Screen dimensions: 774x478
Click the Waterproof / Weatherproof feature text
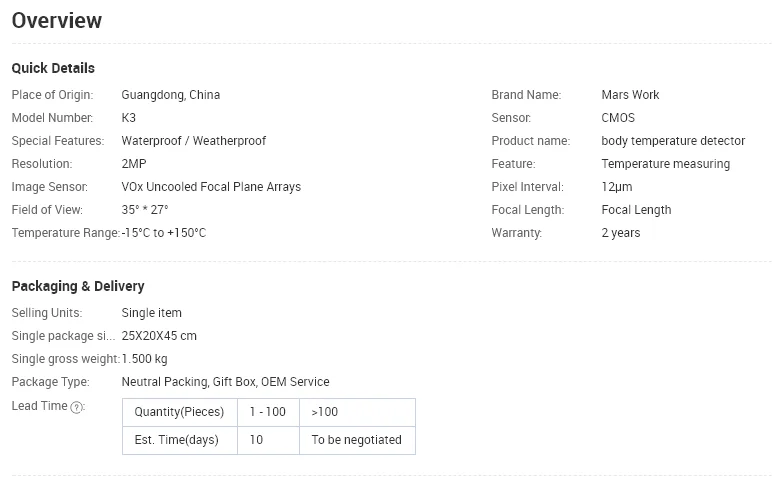point(193,141)
